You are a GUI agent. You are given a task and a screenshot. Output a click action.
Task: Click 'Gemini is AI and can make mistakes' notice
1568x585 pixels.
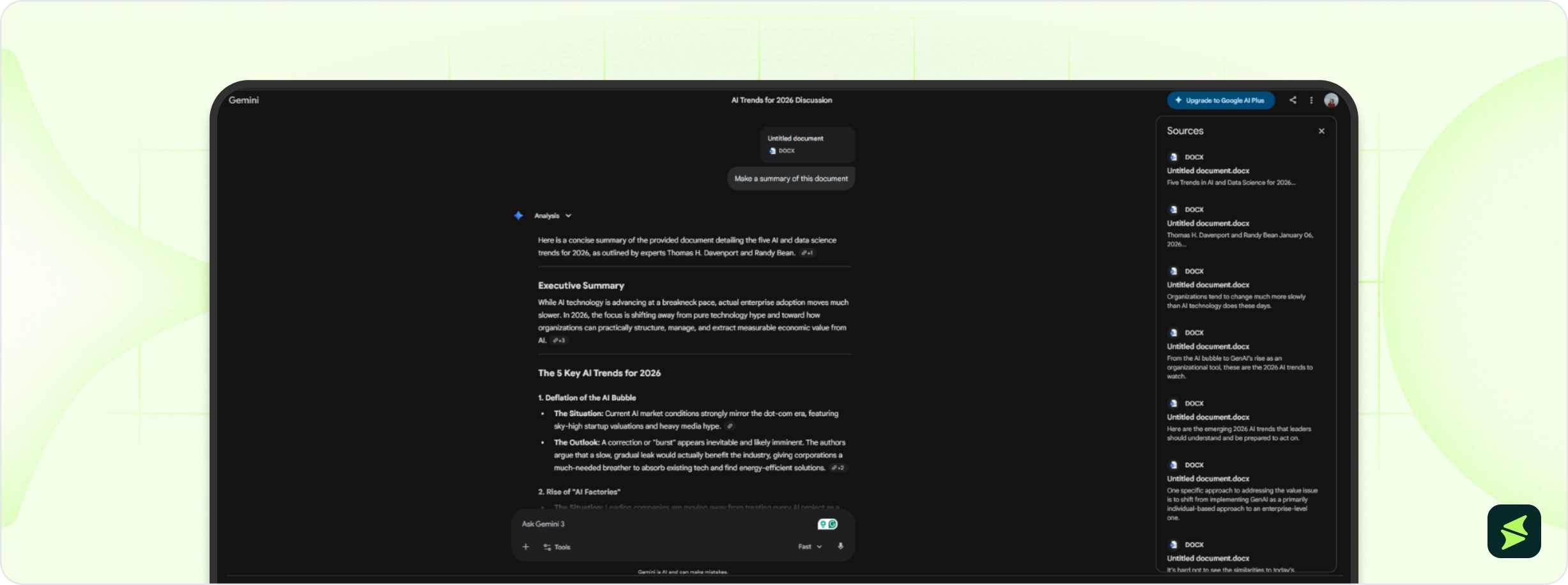coord(683,572)
